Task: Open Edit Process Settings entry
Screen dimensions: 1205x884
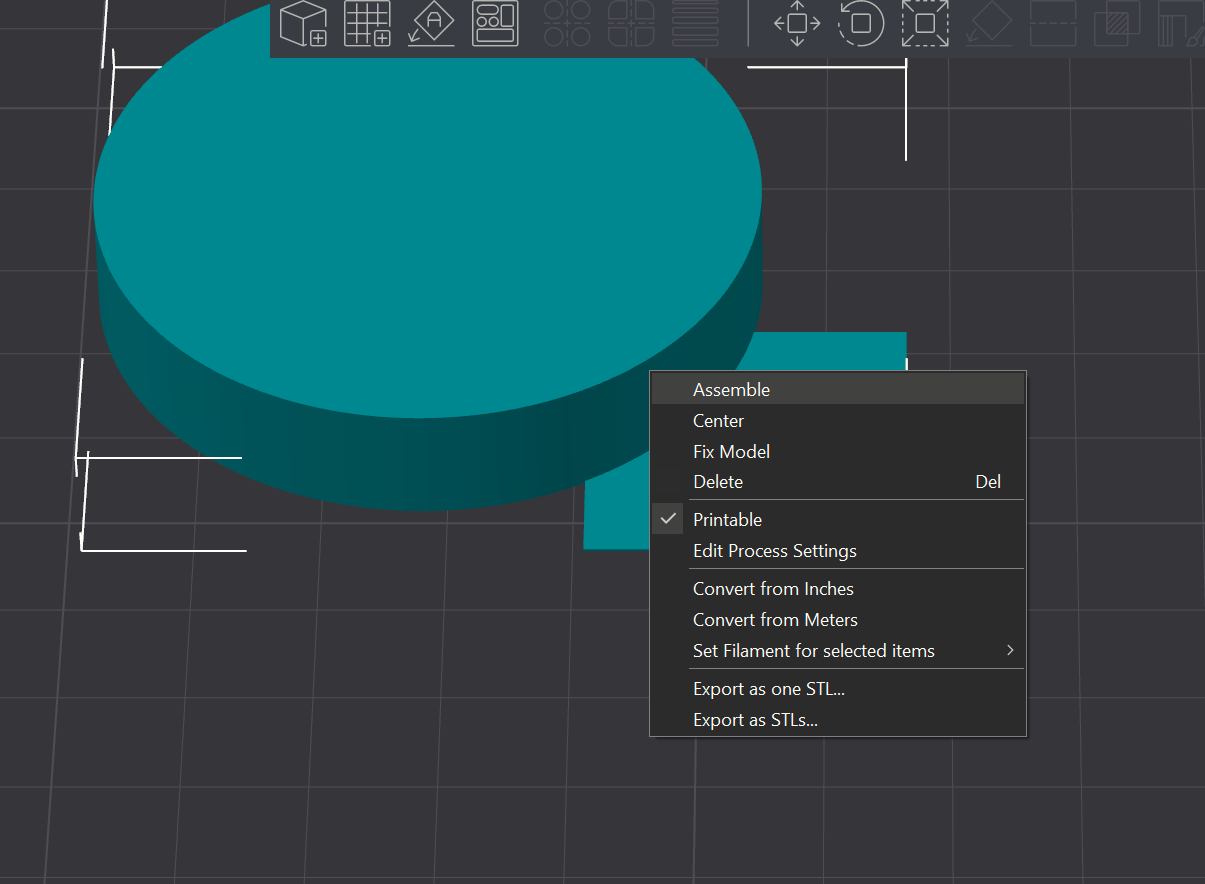Action: point(838,551)
